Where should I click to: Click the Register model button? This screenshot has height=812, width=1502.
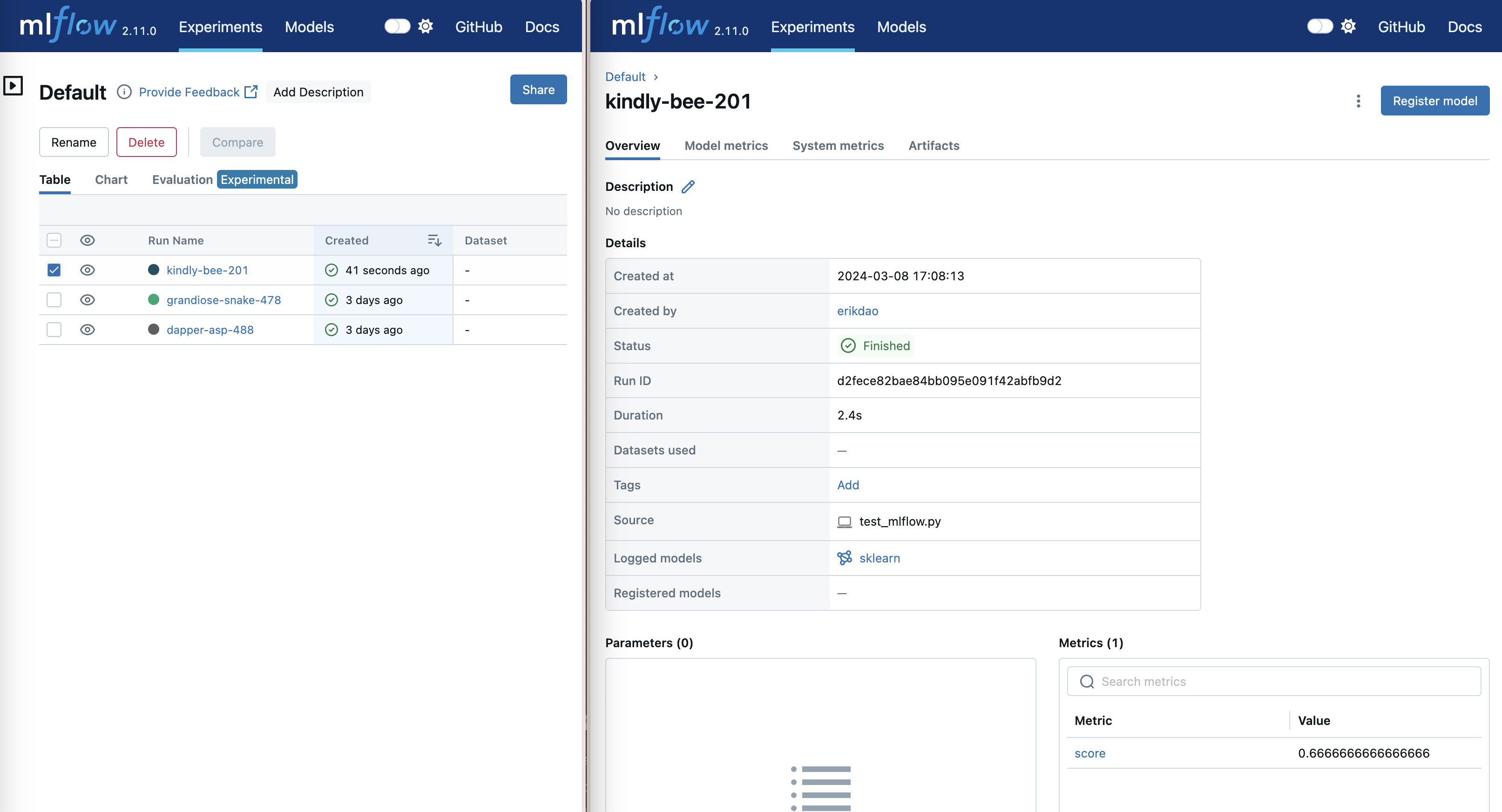(1435, 100)
